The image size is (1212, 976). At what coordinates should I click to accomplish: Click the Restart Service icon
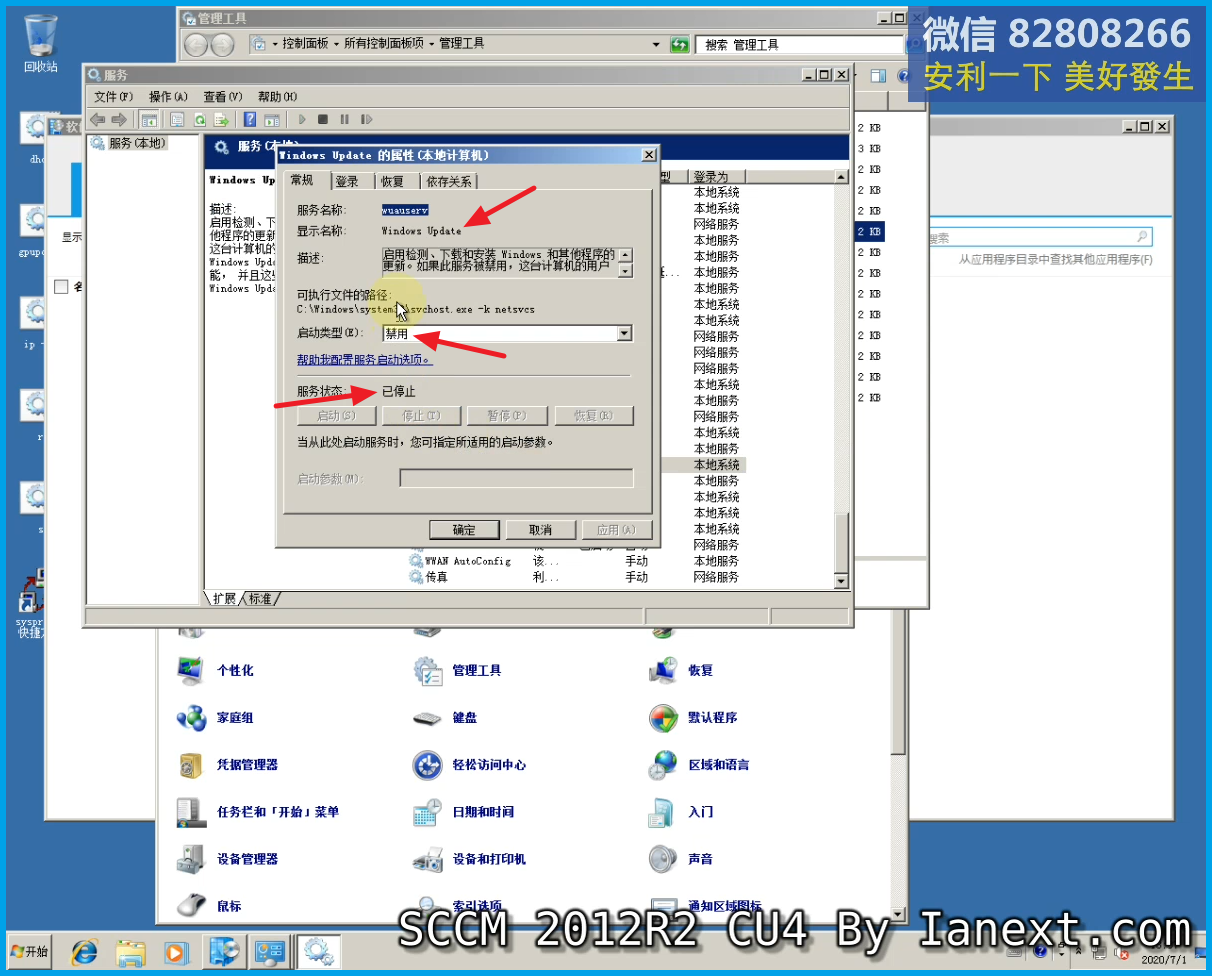click(366, 119)
